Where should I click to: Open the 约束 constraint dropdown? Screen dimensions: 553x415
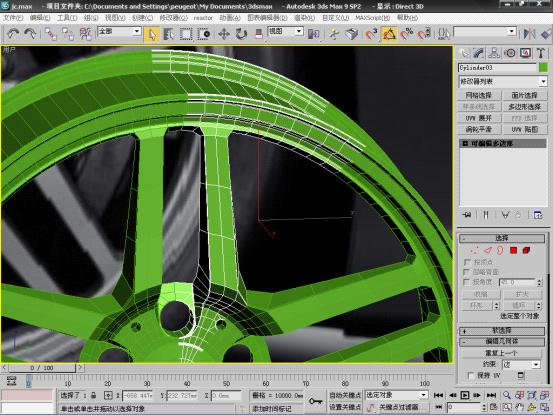point(522,364)
